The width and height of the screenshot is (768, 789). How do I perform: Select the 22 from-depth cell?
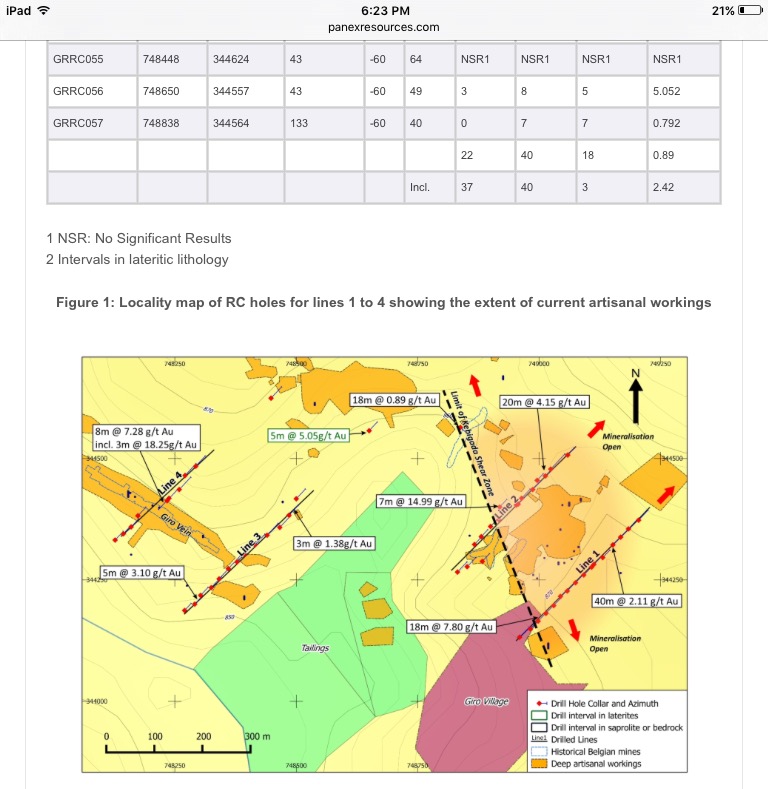coord(485,155)
